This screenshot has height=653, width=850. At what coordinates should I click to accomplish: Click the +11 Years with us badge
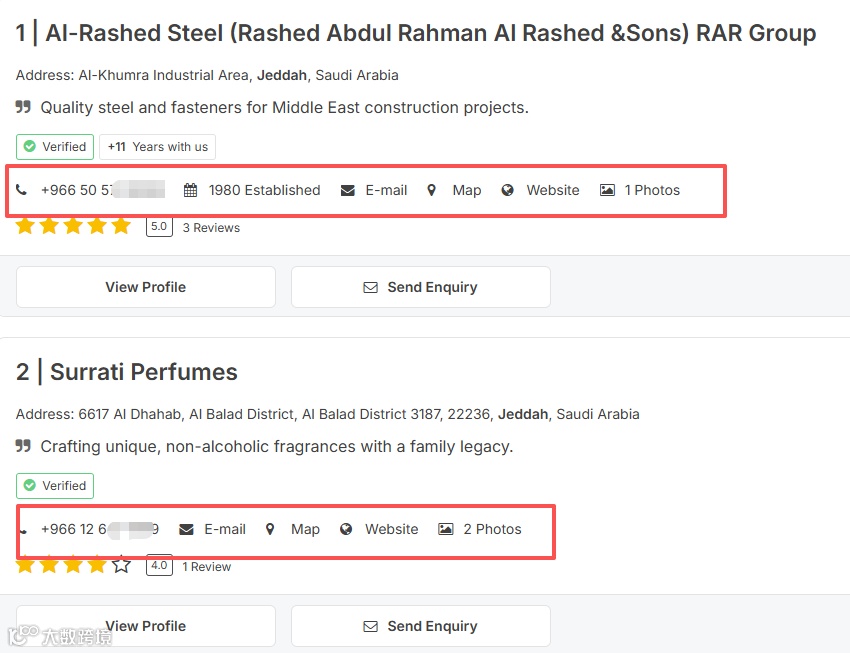[157, 147]
